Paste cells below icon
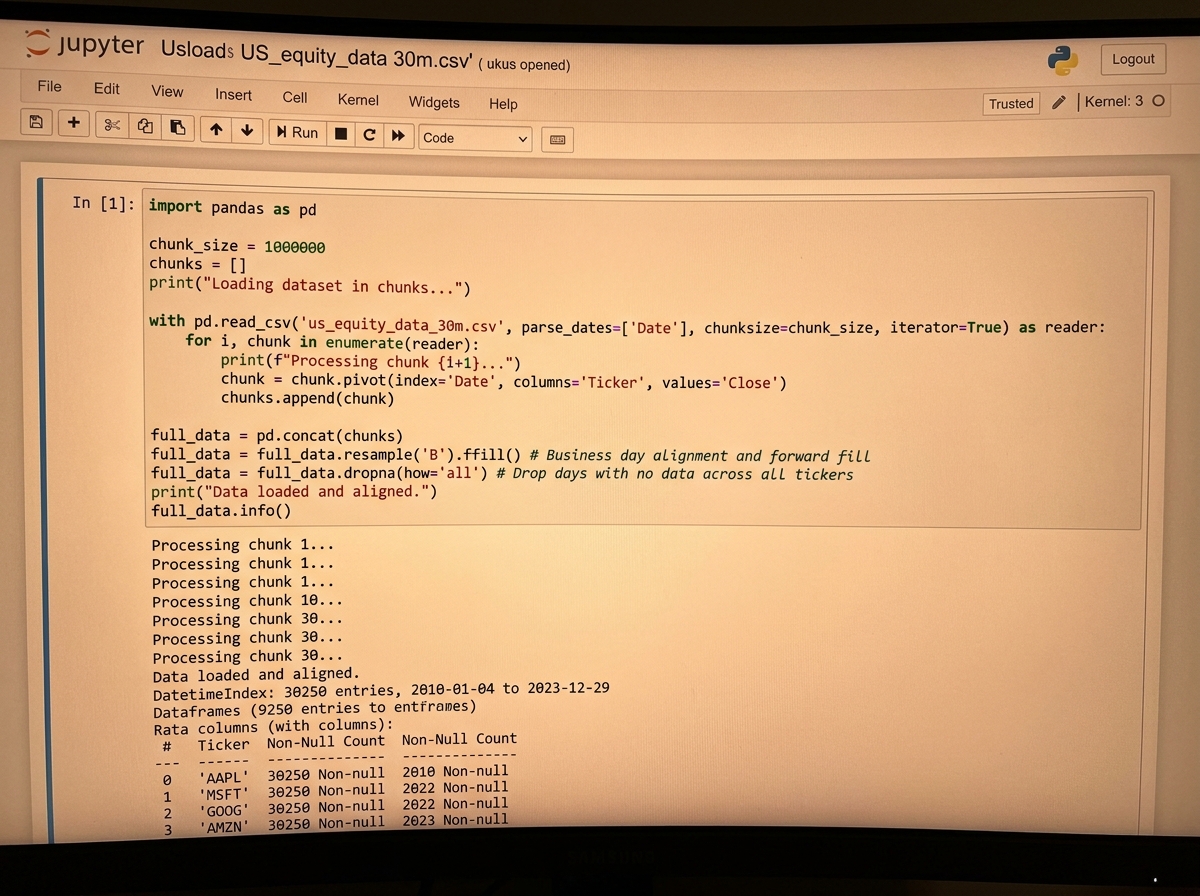This screenshot has width=1200, height=896. pyautogui.click(x=177, y=127)
